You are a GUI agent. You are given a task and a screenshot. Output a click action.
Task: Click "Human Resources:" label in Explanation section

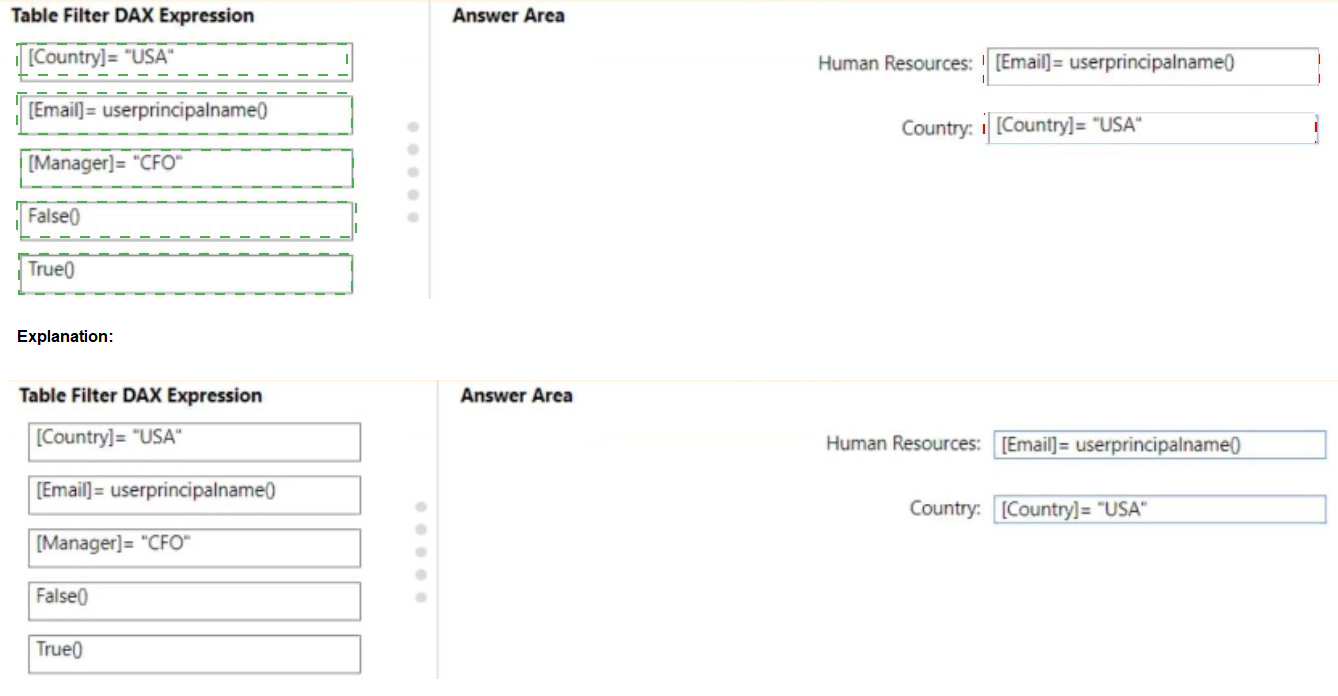pyautogui.click(x=903, y=443)
